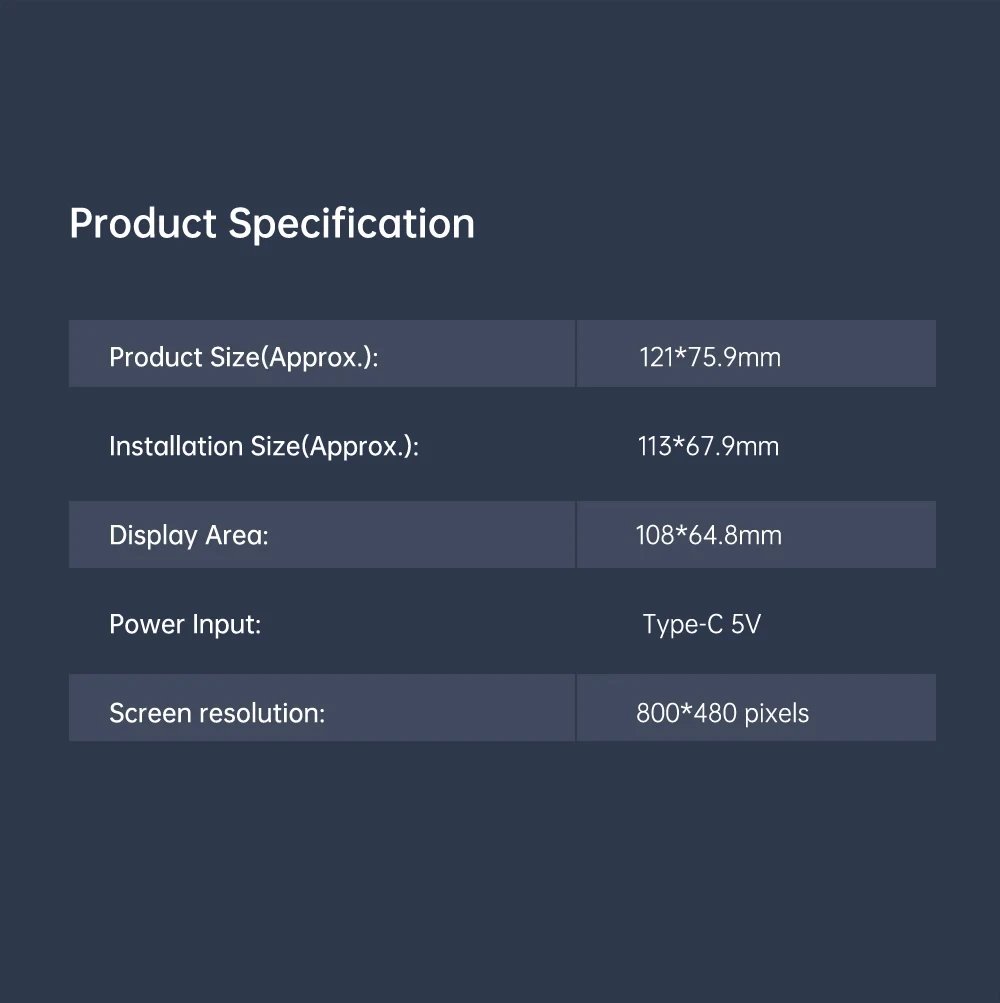Select the Installation Size(Approx.) label

(x=264, y=446)
